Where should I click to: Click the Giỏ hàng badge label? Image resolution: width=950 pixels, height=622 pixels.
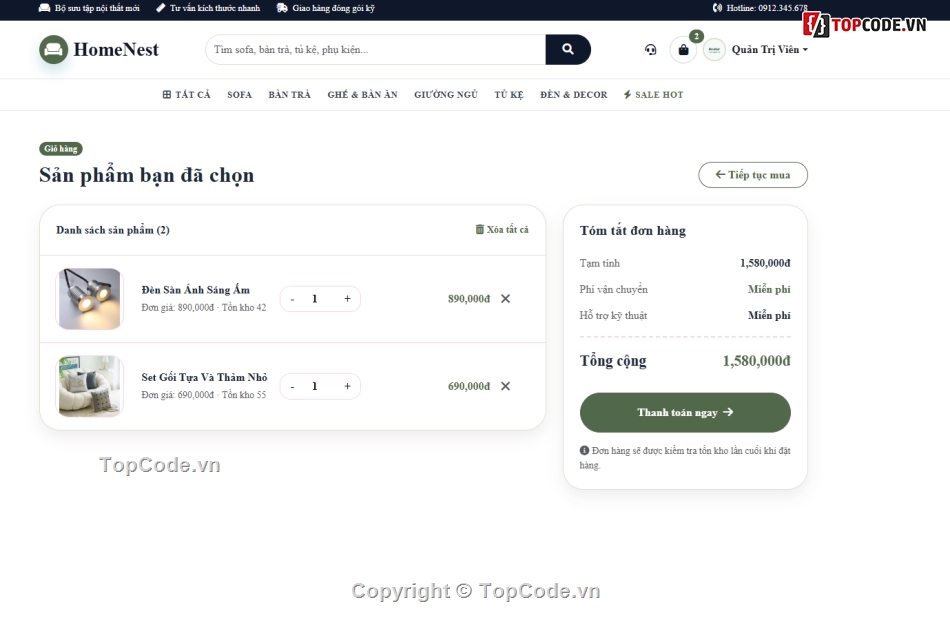61,148
